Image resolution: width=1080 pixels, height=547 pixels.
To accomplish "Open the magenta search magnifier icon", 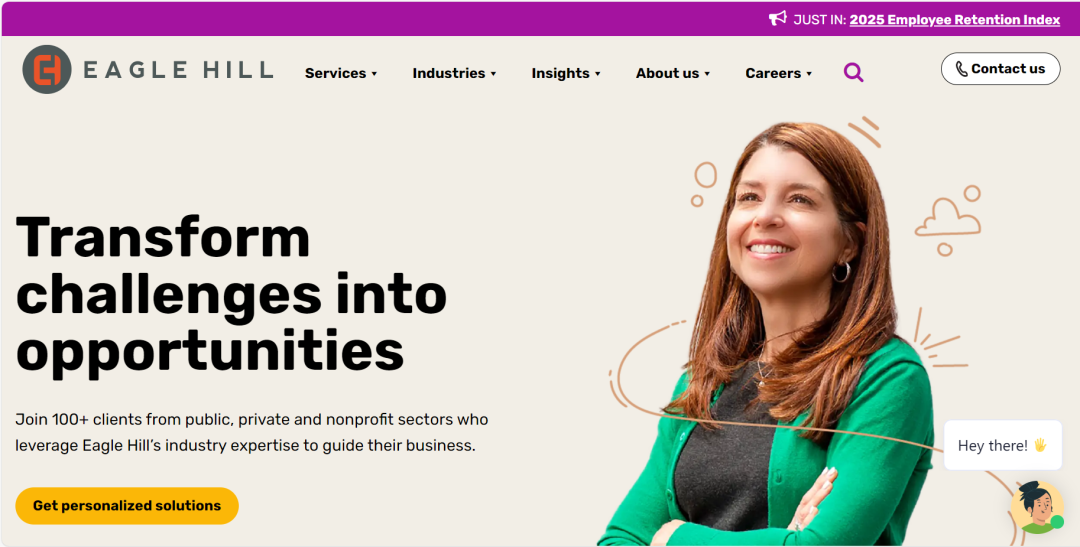I will (853, 72).
